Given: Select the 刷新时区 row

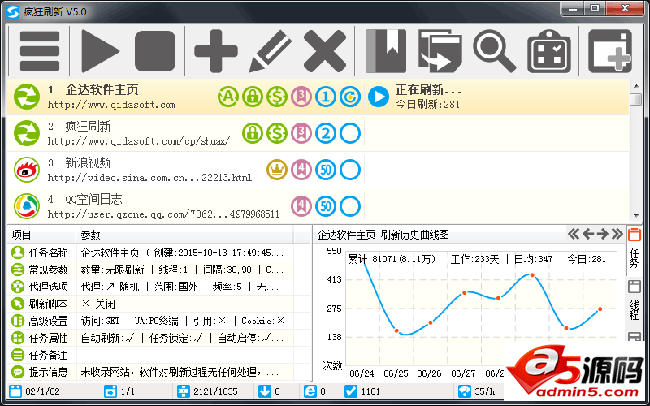Looking at the screenshot, I should click(159, 304).
